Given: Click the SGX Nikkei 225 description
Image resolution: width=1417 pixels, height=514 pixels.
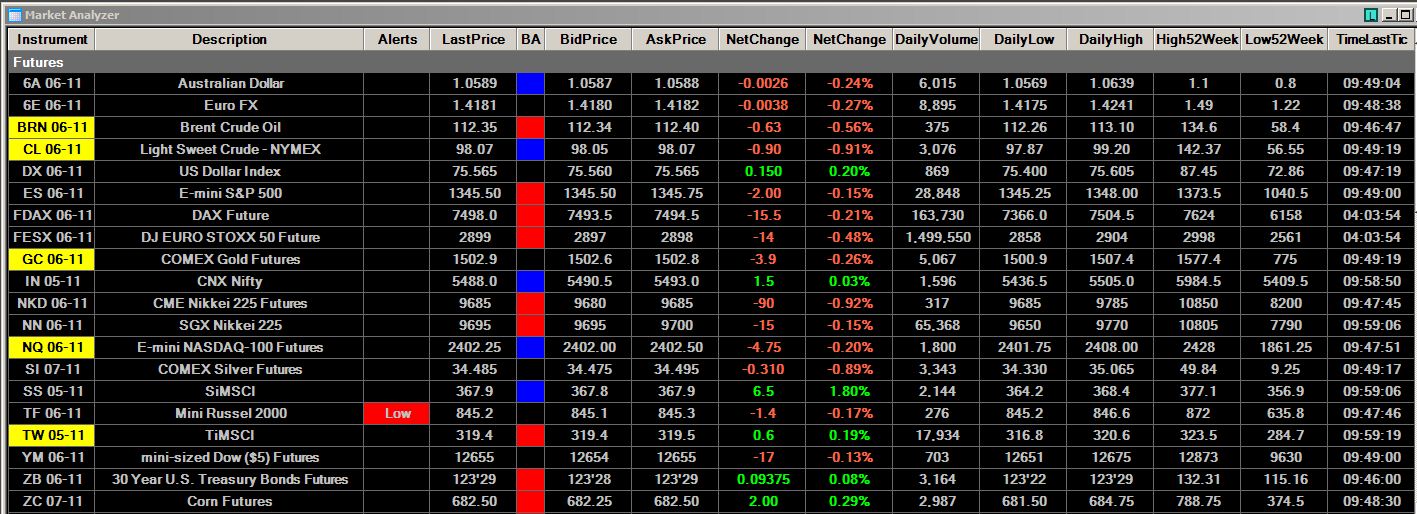Looking at the screenshot, I should 230,325.
